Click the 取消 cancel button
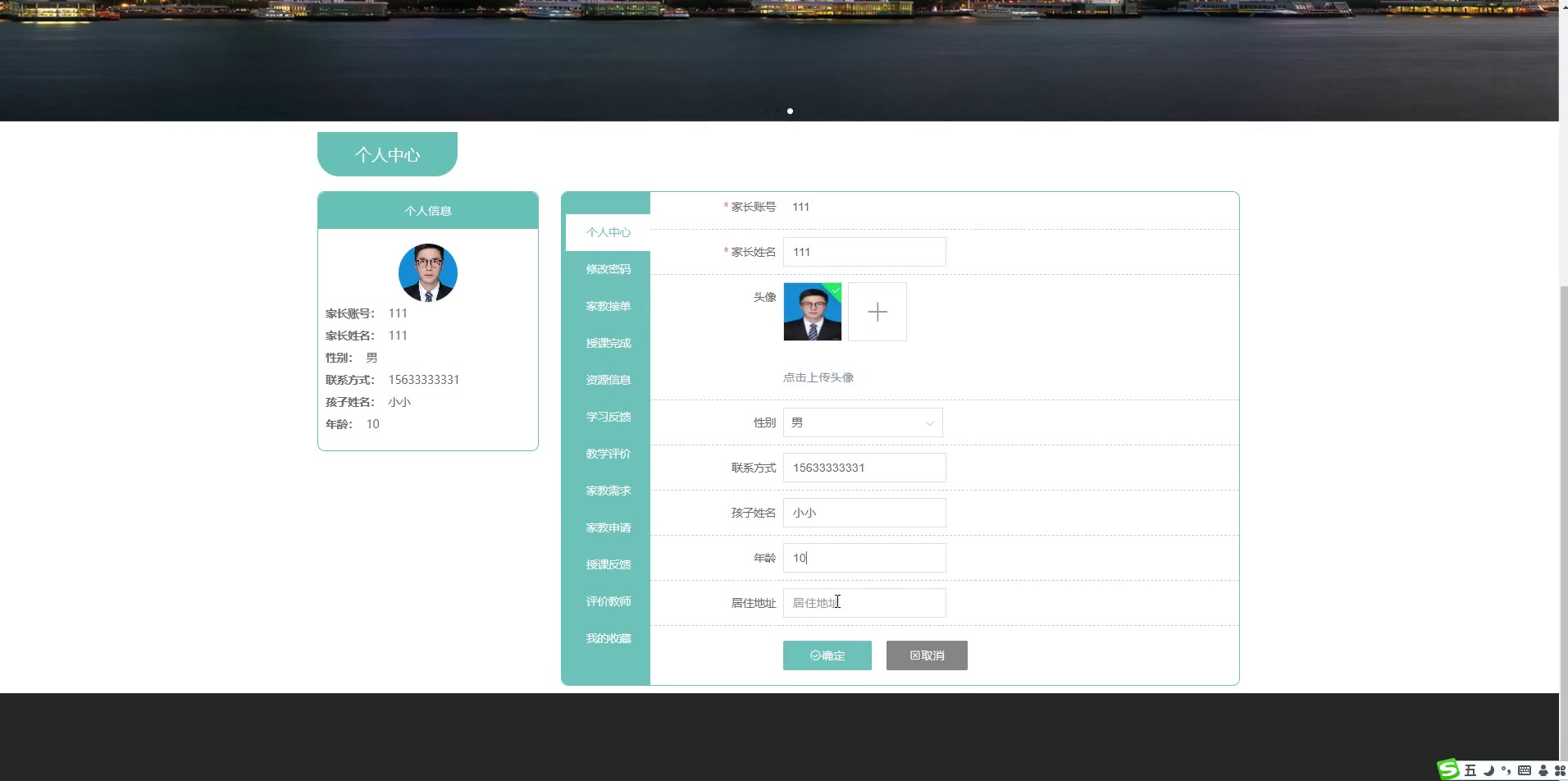1568x781 pixels. coord(927,655)
